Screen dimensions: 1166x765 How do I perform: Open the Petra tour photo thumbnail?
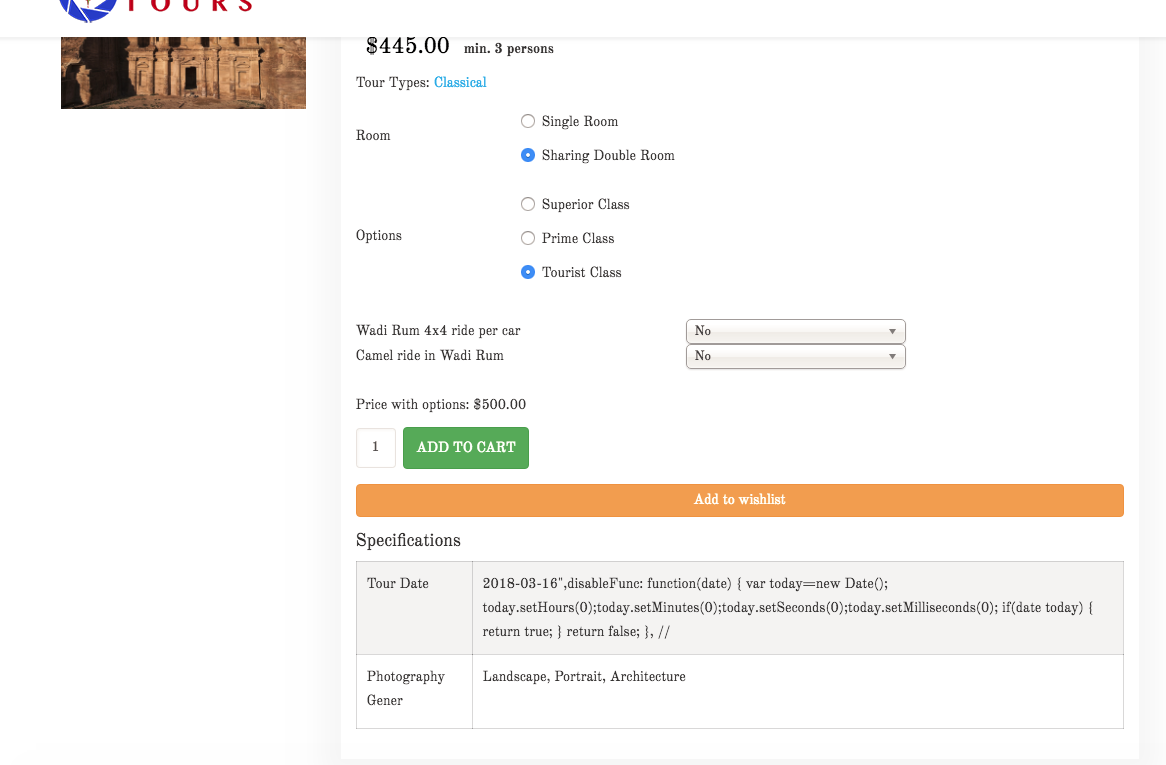(183, 72)
